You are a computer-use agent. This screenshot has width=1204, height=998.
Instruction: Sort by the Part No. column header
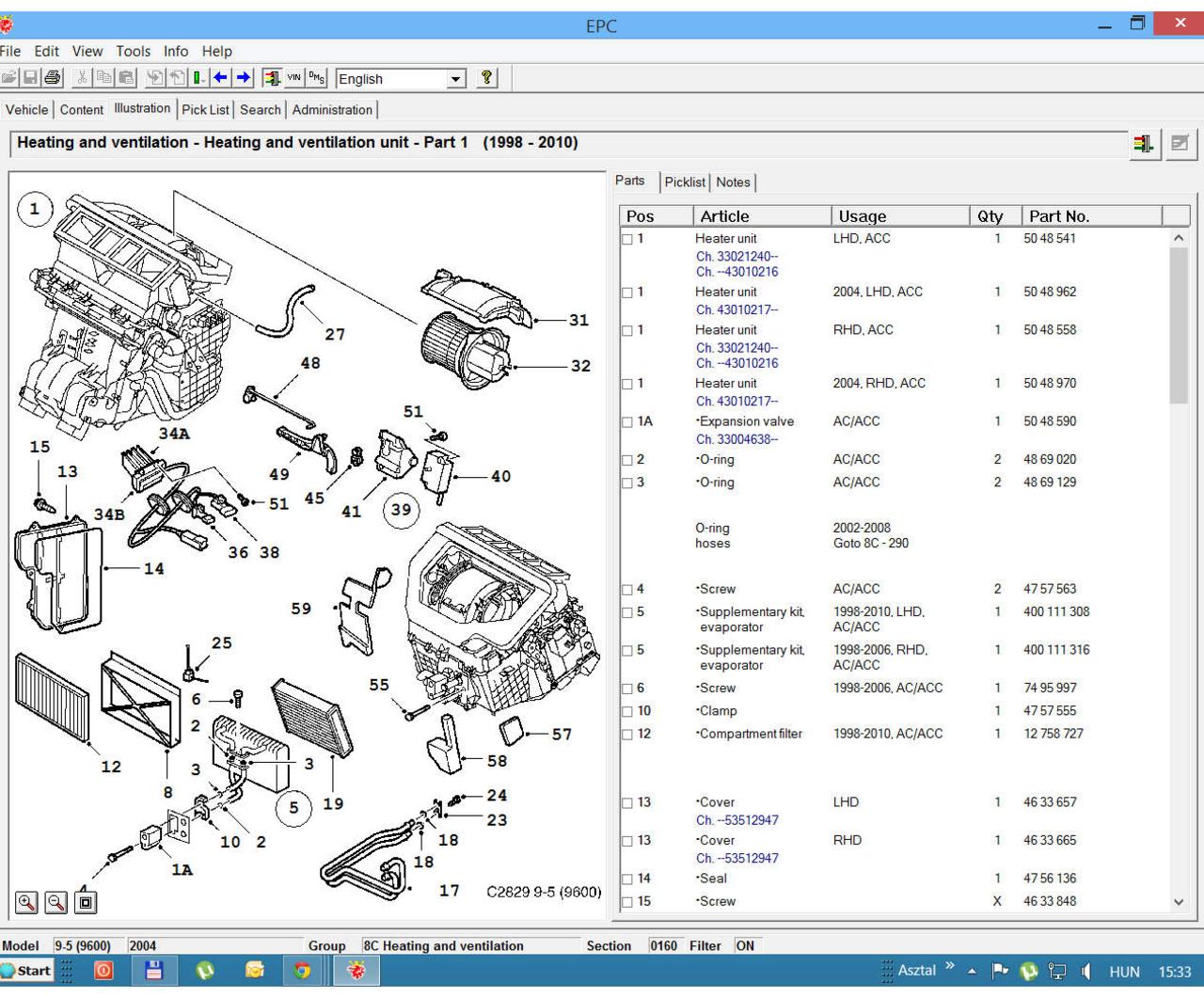point(1091,216)
